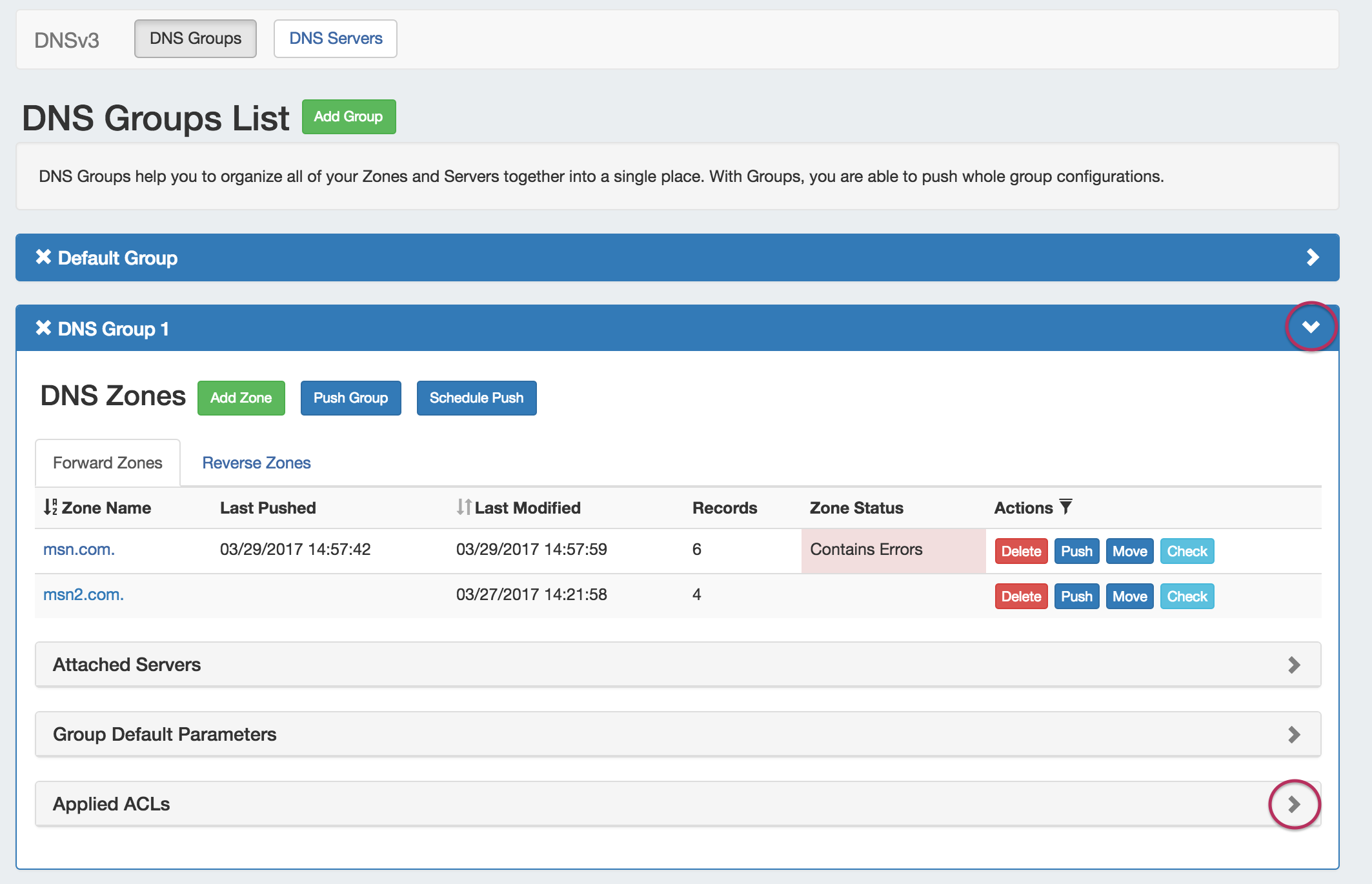Image resolution: width=1372 pixels, height=884 pixels.
Task: Sort by Last Modified arrows icon
Action: tap(463, 507)
